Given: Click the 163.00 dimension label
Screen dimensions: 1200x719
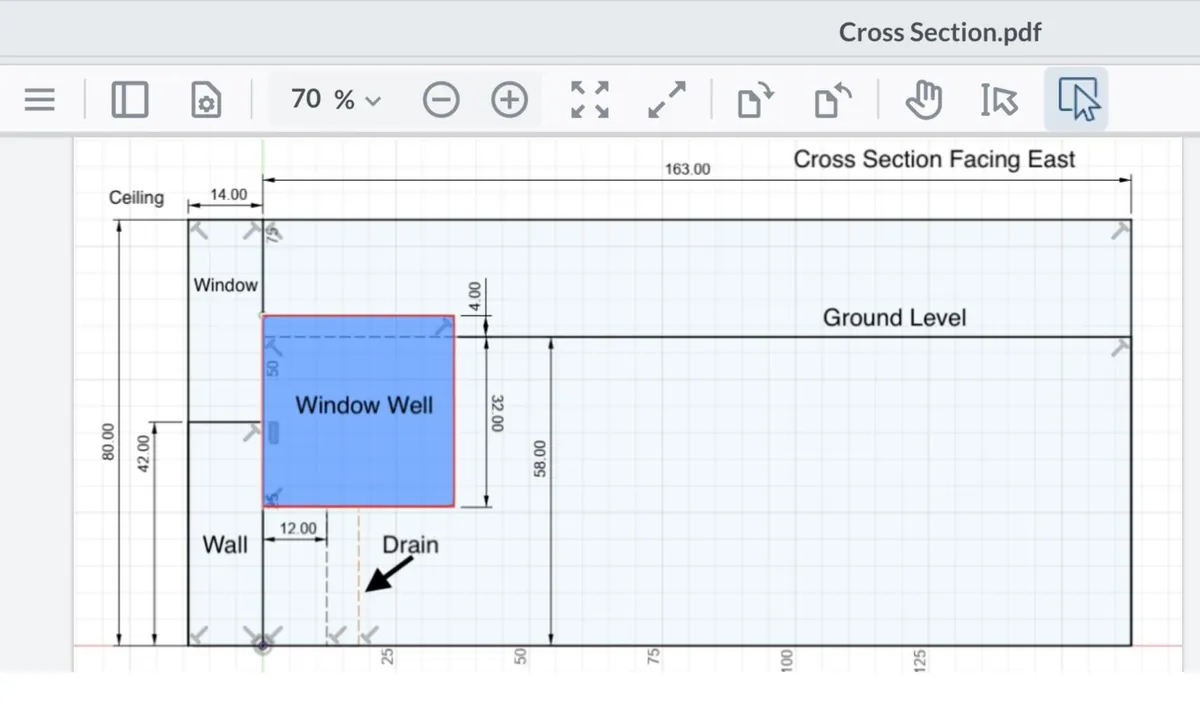Looking at the screenshot, I should click(687, 170).
